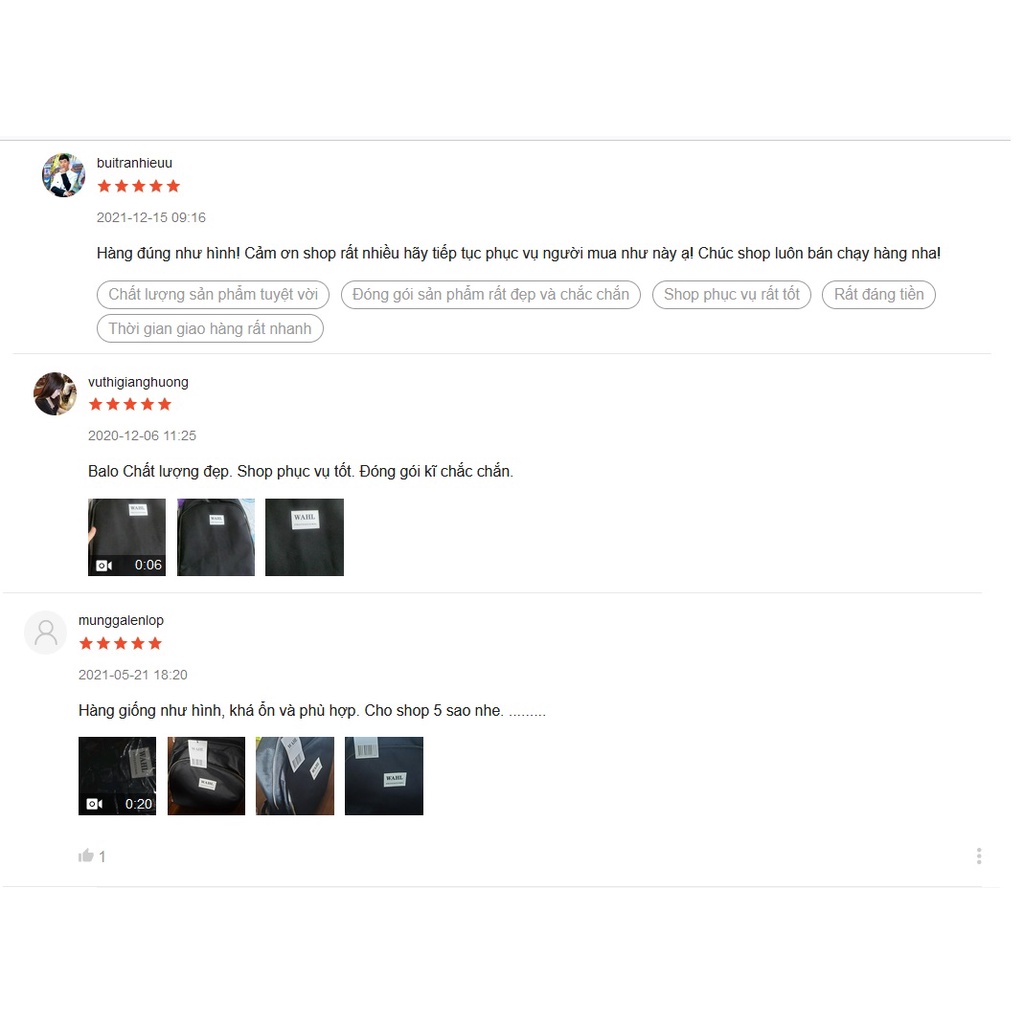Viewport: 1024px width, 1024px height.
Task: Open buitranhieuu's profile avatar
Action: click(x=63, y=175)
